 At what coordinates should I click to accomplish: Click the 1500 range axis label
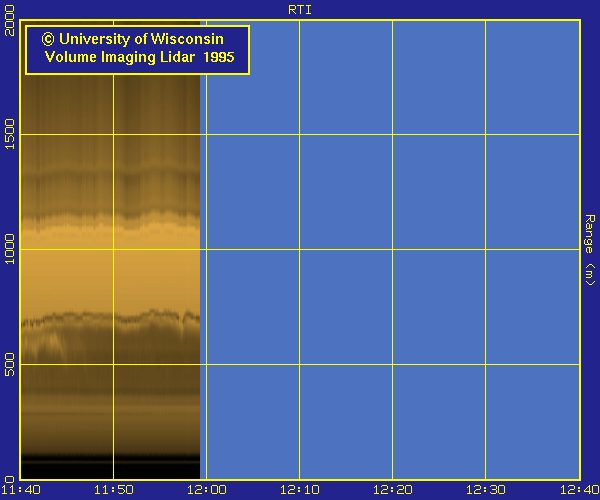tap(9, 134)
